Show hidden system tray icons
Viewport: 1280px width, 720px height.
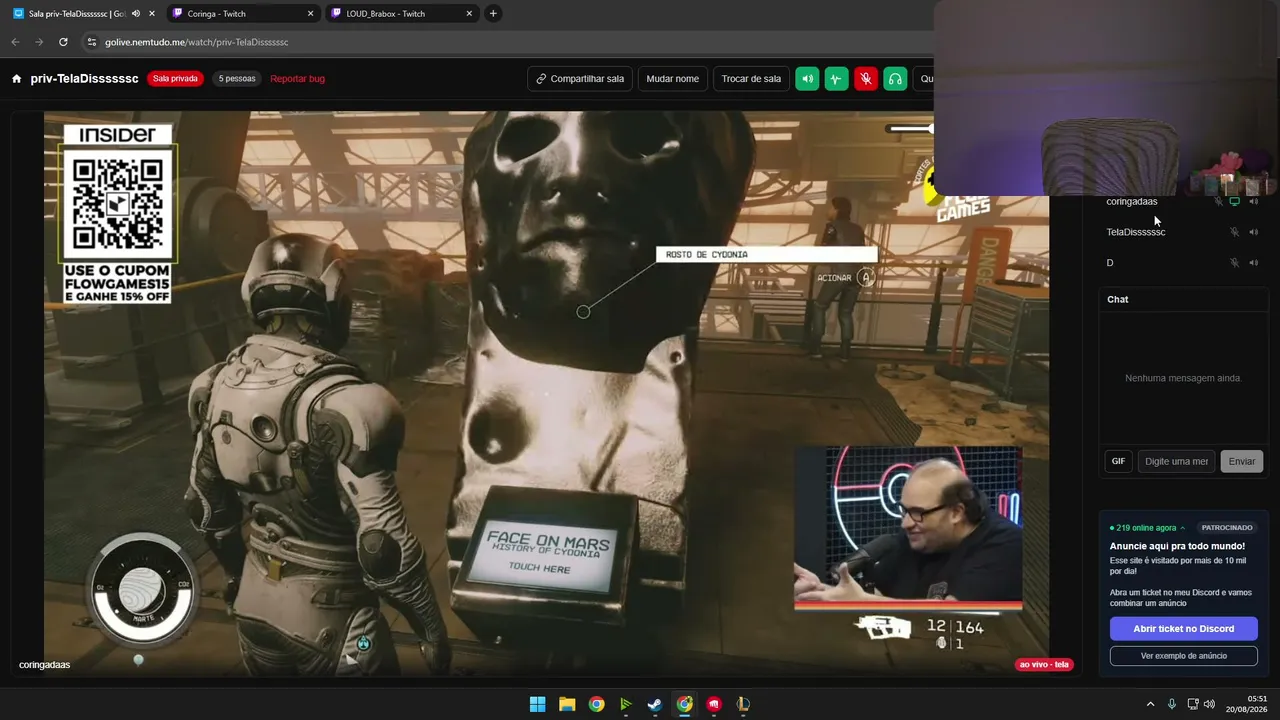(1150, 704)
